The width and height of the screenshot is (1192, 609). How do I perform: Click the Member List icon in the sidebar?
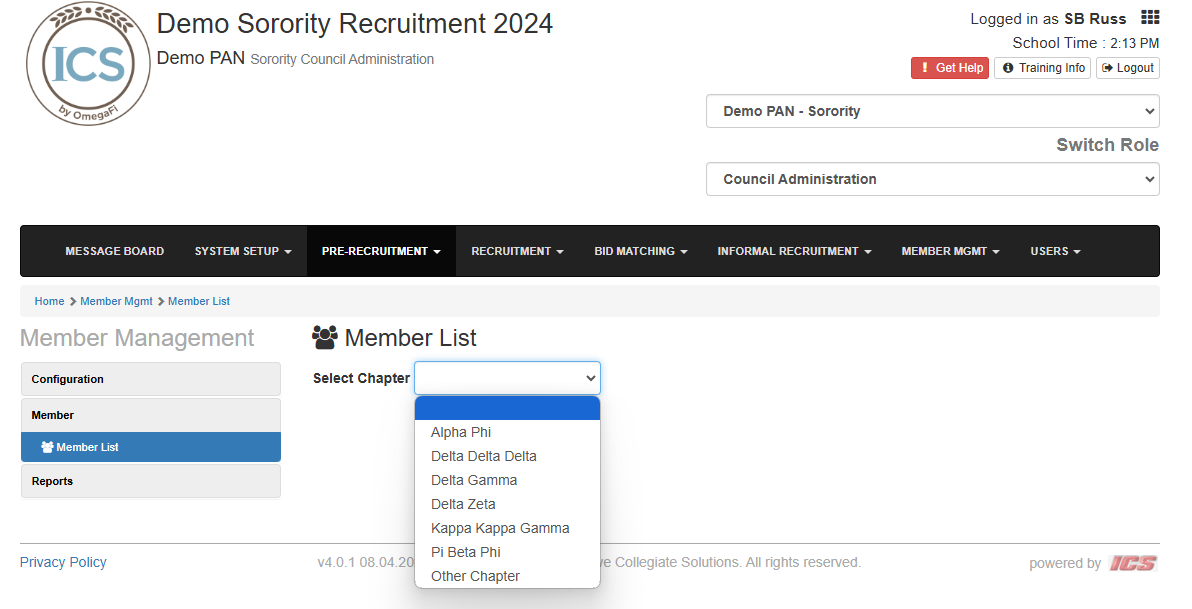pos(47,446)
